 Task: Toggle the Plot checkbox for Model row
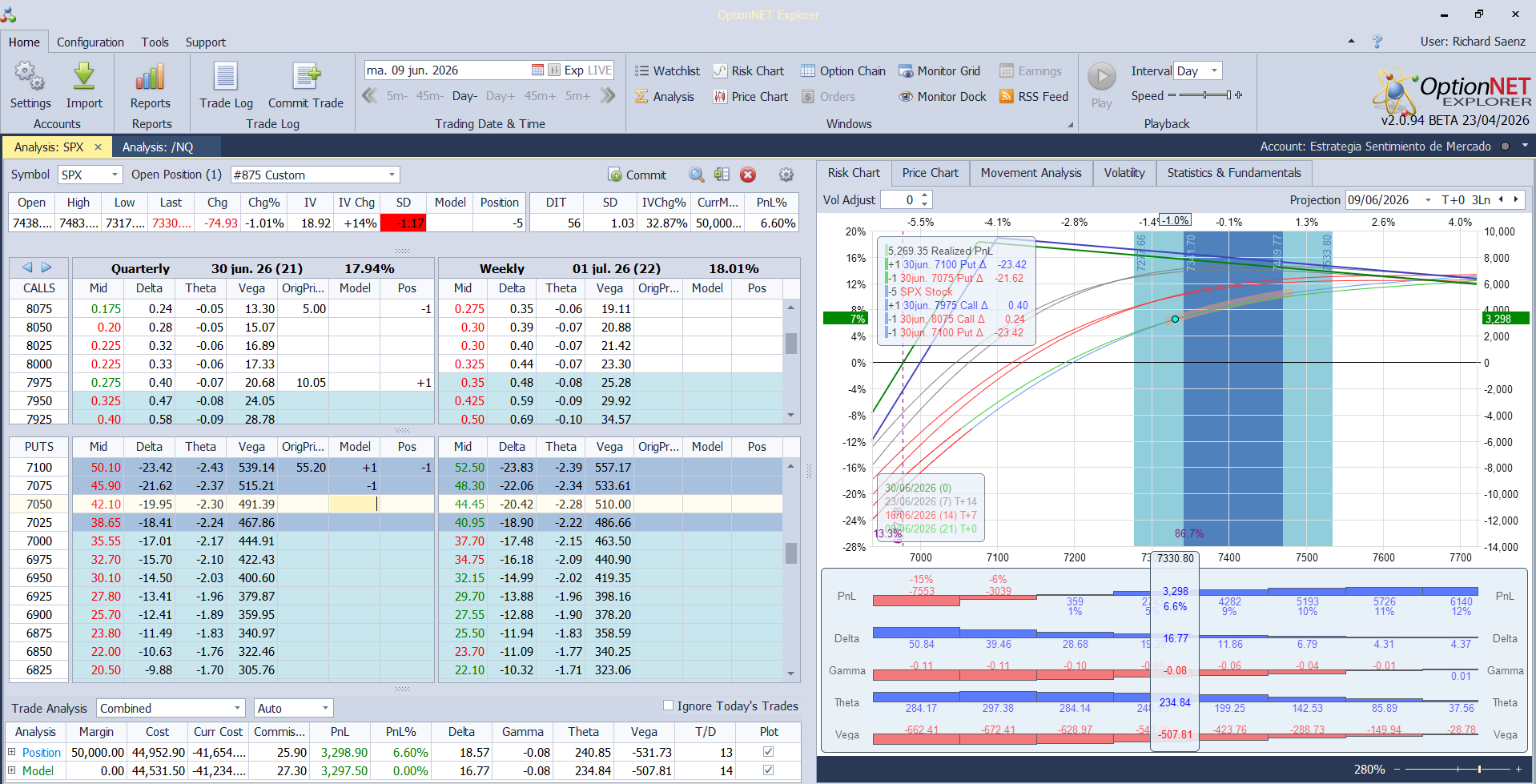coord(769,770)
